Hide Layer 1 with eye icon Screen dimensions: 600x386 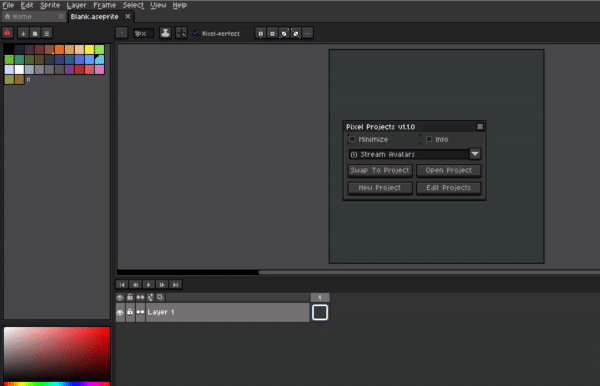(120, 313)
